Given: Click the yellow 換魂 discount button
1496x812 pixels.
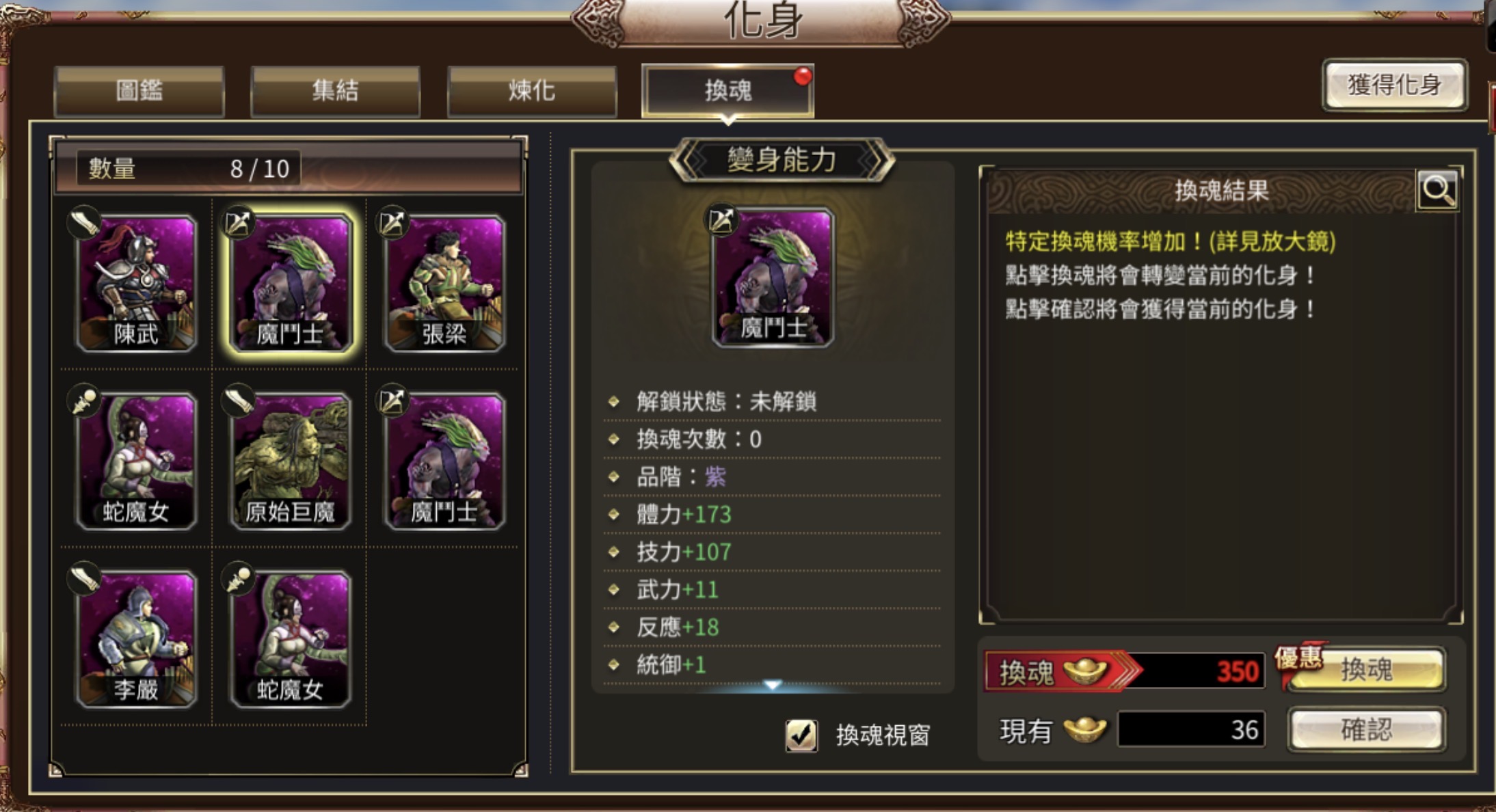Looking at the screenshot, I should [x=1365, y=670].
